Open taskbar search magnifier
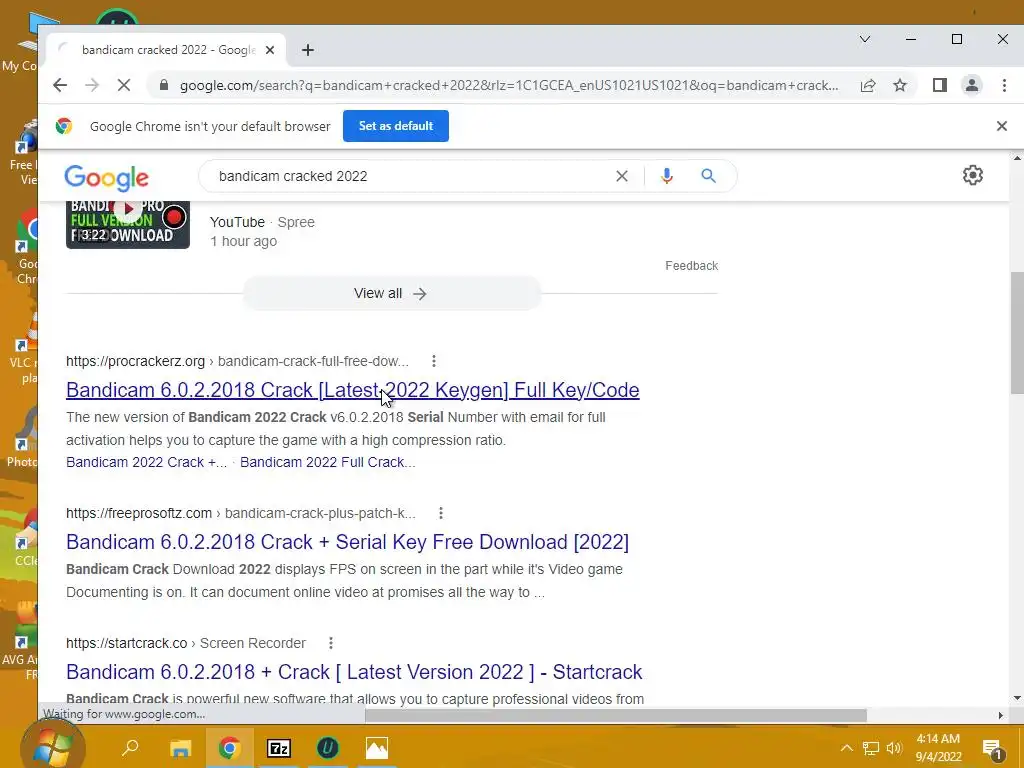 (131, 747)
